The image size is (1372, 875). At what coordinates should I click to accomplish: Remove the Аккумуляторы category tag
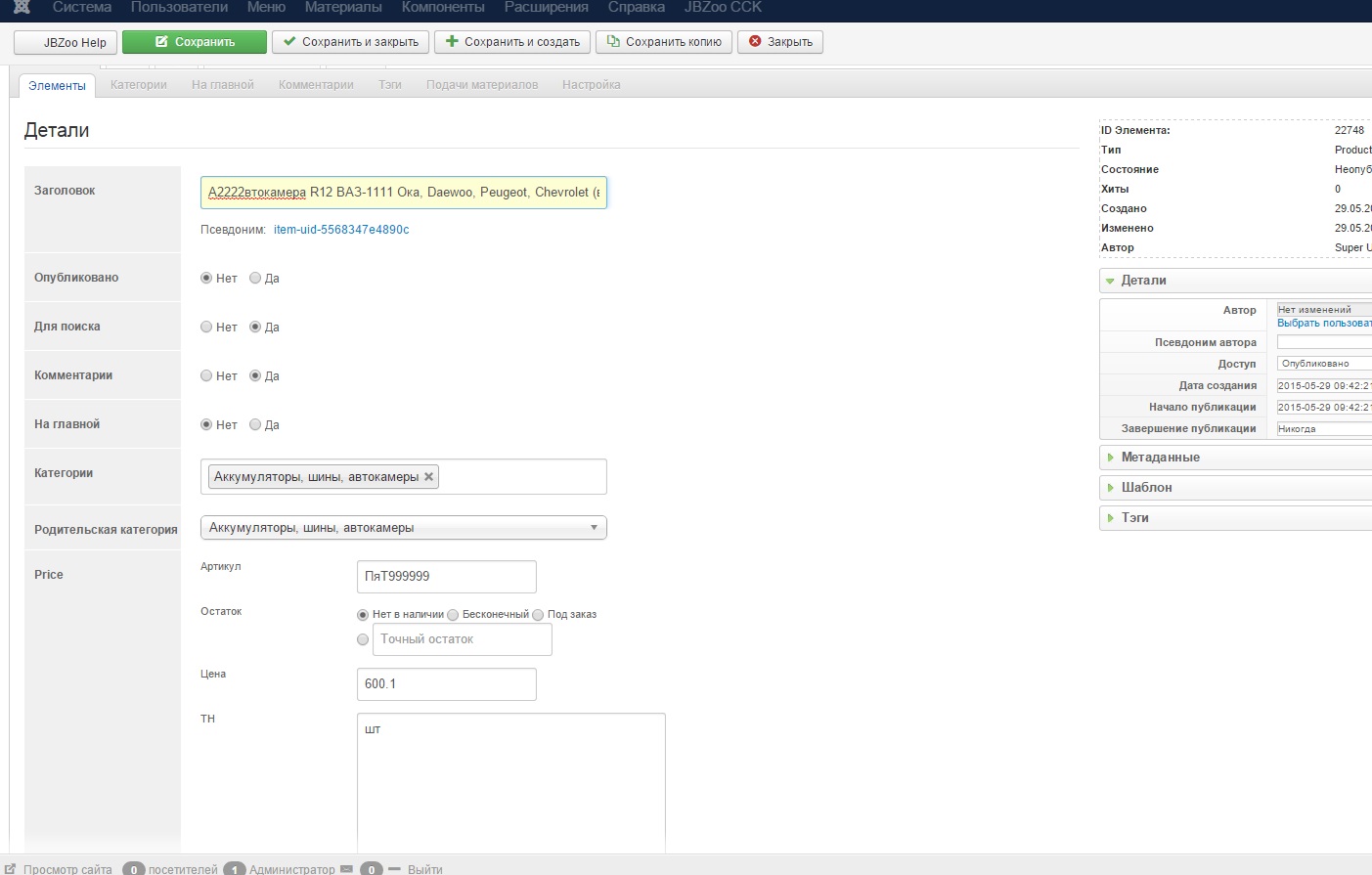point(428,477)
